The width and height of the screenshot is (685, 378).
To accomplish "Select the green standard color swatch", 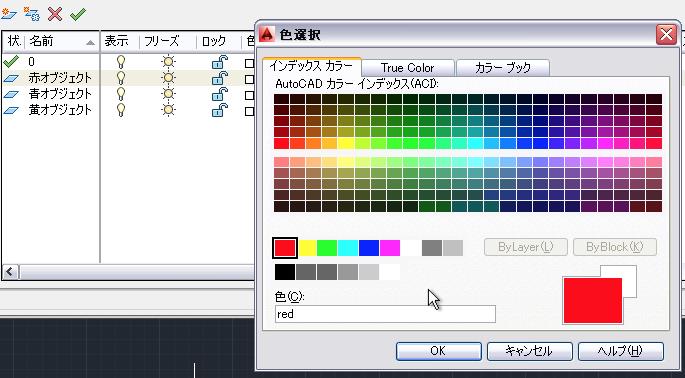I will 327,248.
